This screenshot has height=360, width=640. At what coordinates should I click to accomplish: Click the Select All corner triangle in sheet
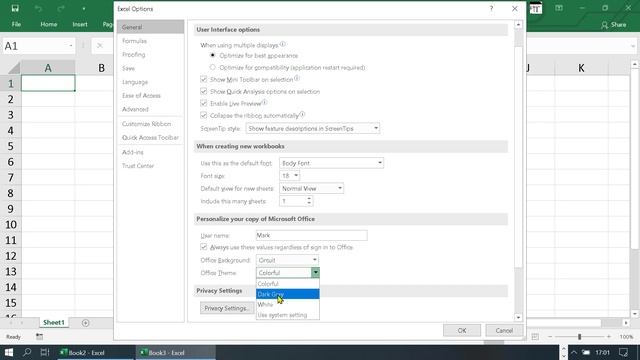(14, 68)
